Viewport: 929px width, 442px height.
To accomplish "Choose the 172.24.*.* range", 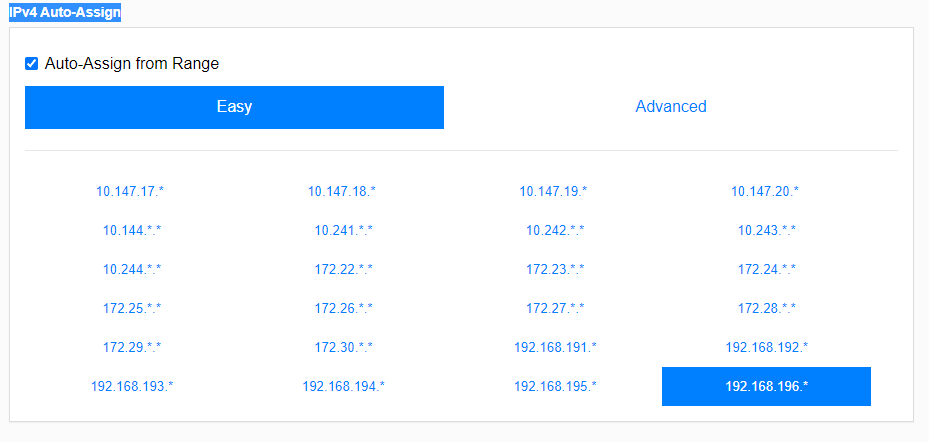I will 766,269.
